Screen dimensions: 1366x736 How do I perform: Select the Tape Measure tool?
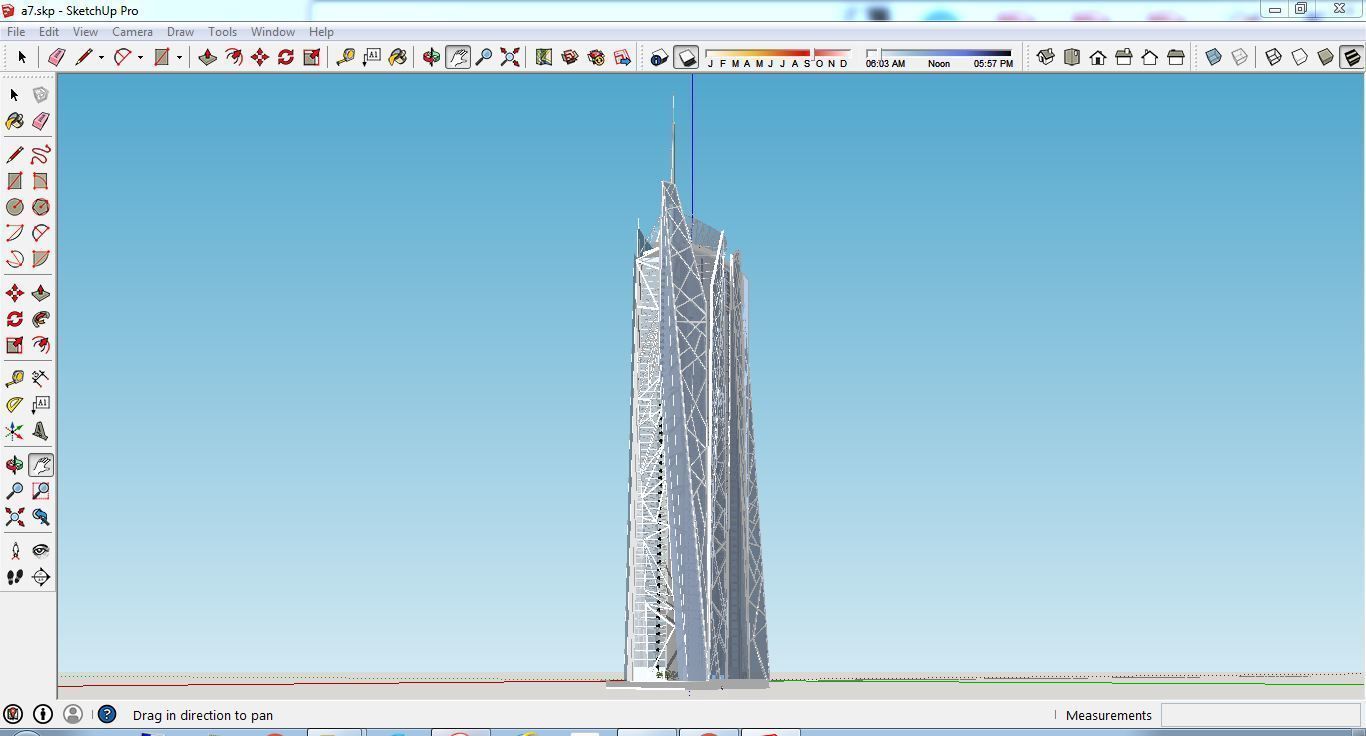[14, 377]
